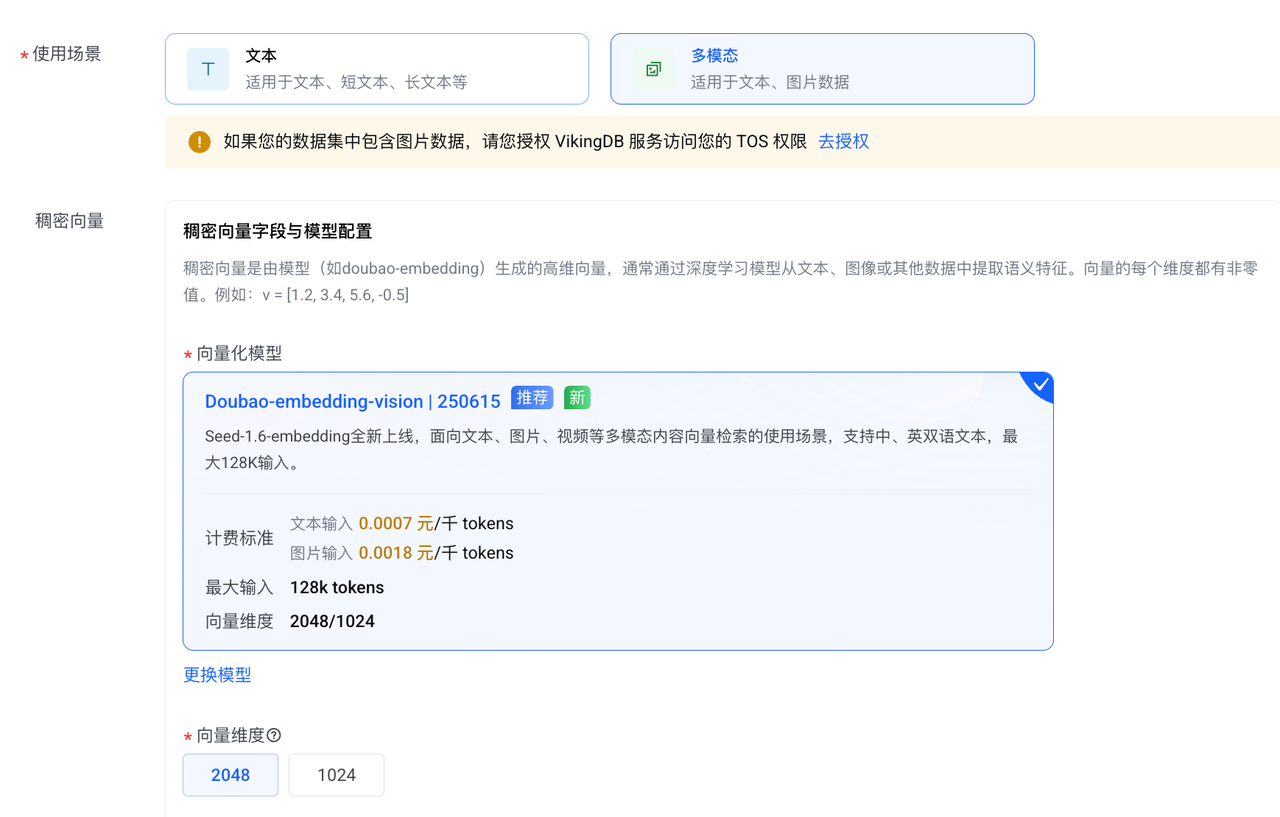Choose 1024 vector dimension

pyautogui.click(x=336, y=775)
